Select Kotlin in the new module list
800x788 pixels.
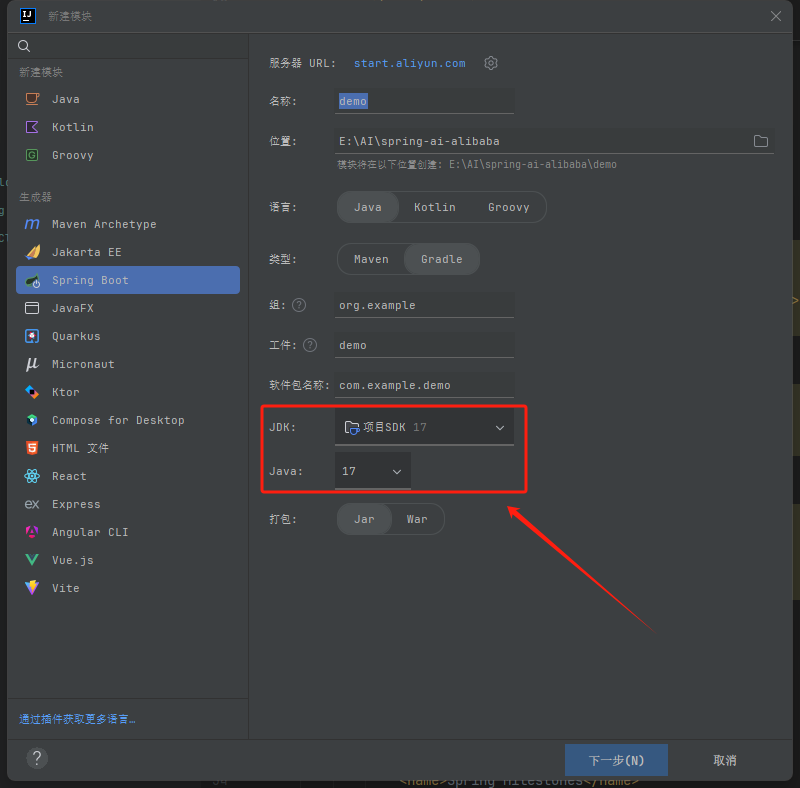[x=128, y=127]
